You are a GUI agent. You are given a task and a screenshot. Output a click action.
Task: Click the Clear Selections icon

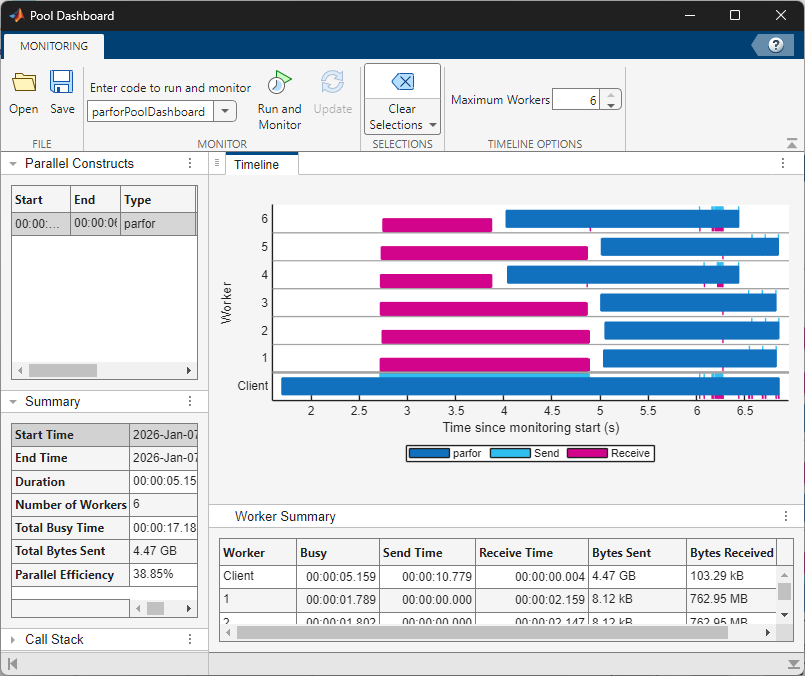pyautogui.click(x=402, y=82)
